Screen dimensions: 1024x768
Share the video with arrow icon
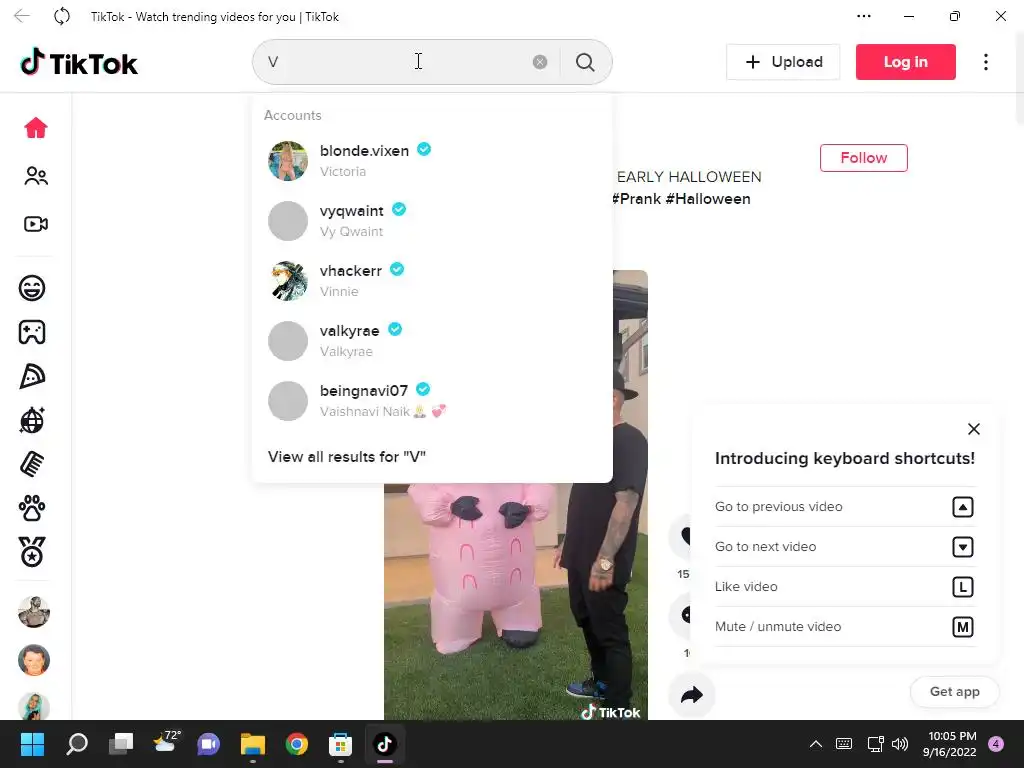click(692, 695)
